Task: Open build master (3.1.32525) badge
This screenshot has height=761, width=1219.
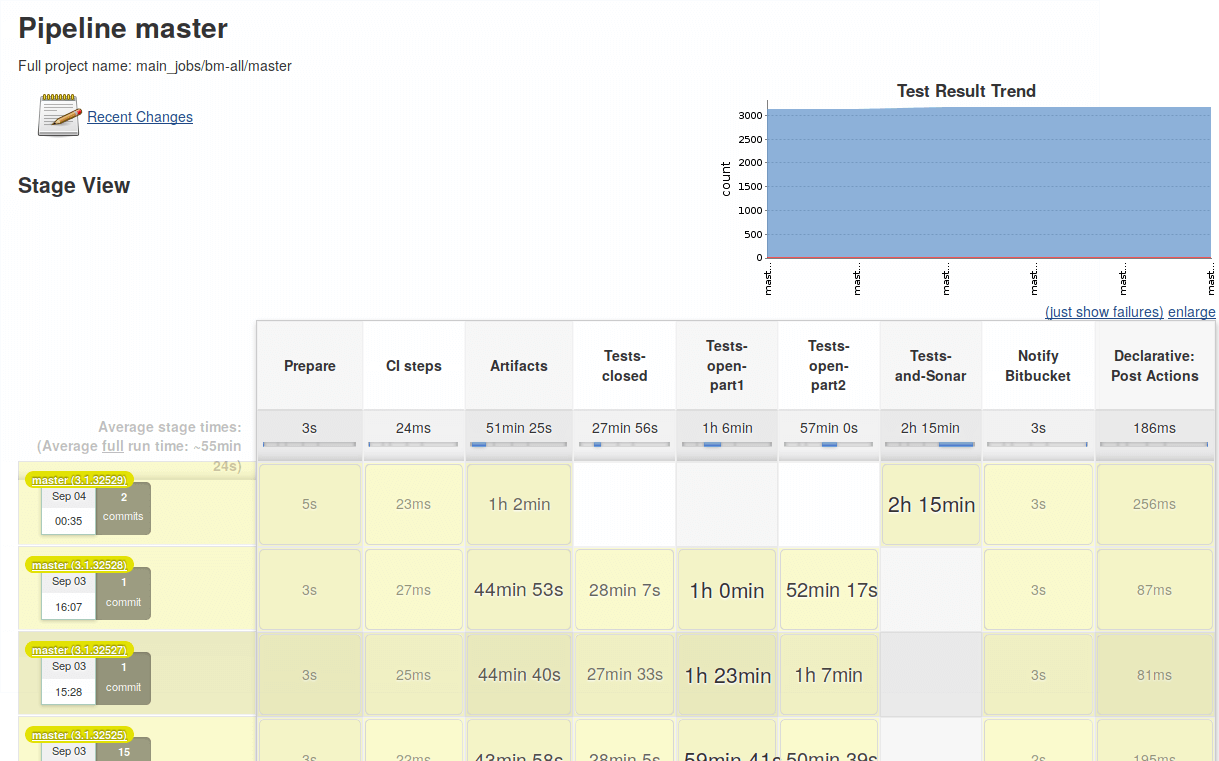Action: [79, 735]
